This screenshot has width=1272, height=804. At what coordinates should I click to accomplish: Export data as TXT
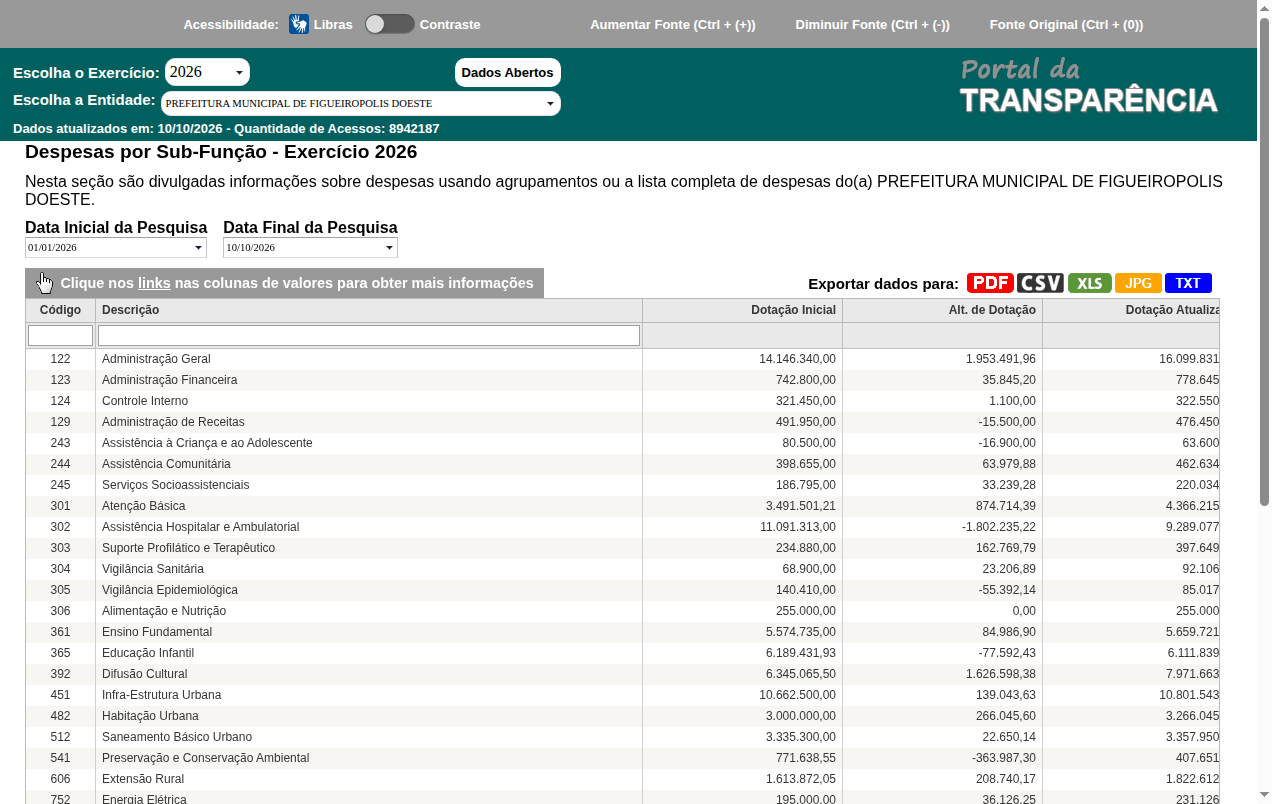(1188, 283)
